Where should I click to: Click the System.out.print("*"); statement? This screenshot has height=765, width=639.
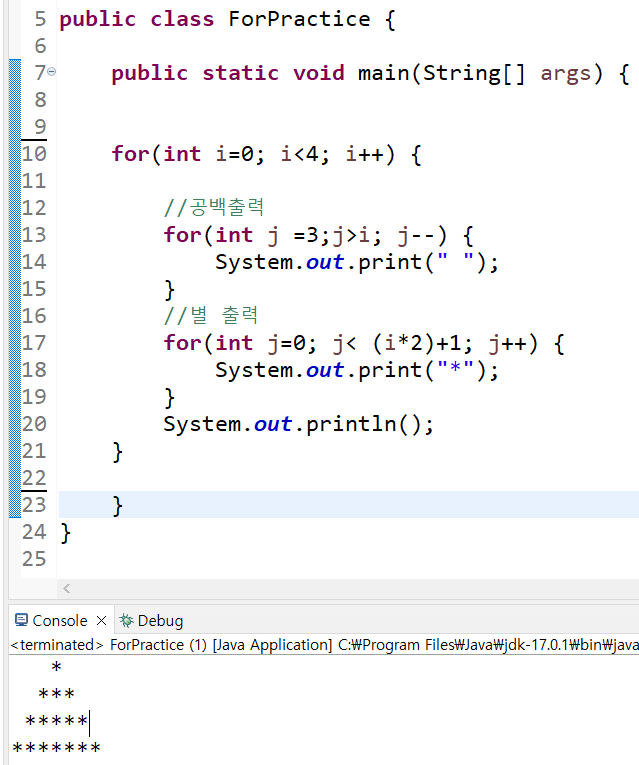[x=357, y=370]
